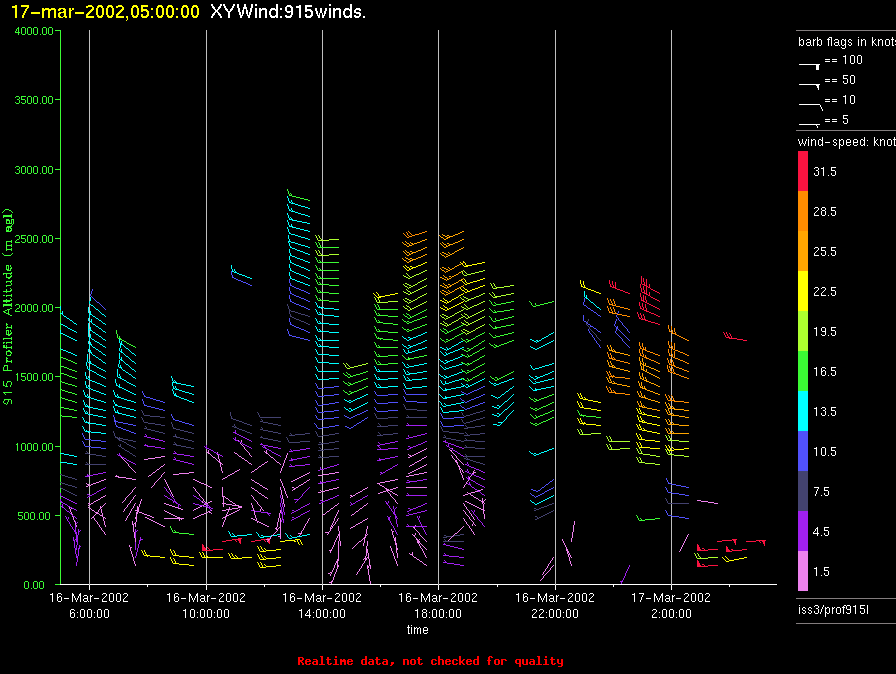
Task: Select the orange 25.5 knot color band
Action: (x=803, y=251)
